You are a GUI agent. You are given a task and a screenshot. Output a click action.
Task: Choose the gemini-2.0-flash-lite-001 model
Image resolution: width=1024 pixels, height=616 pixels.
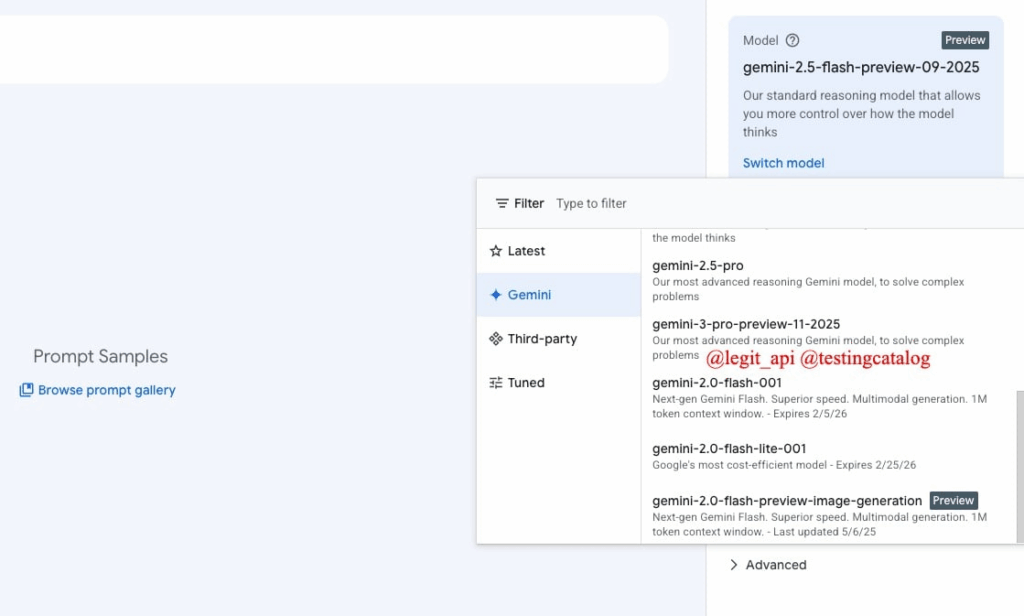tap(728, 448)
